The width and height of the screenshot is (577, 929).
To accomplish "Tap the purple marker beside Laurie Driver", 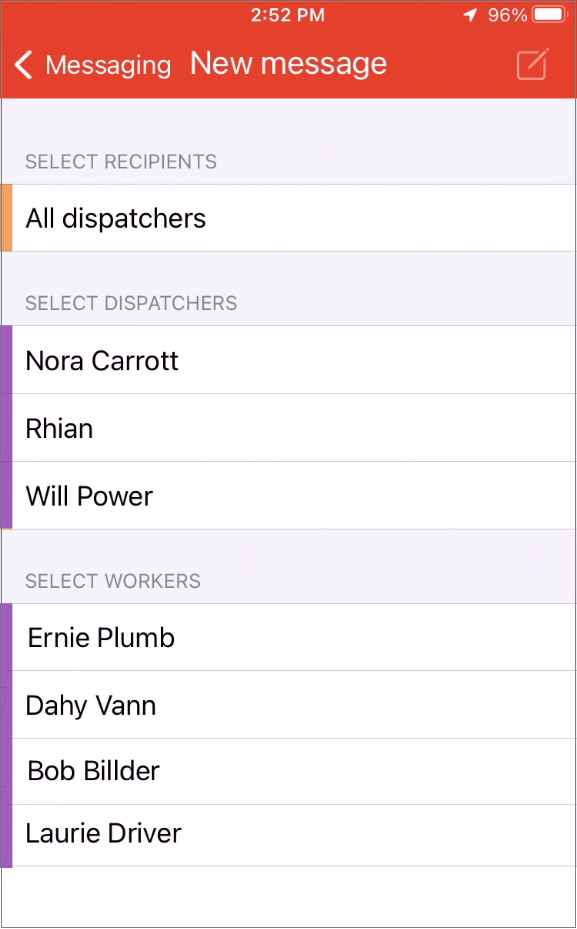I will pos(6,836).
